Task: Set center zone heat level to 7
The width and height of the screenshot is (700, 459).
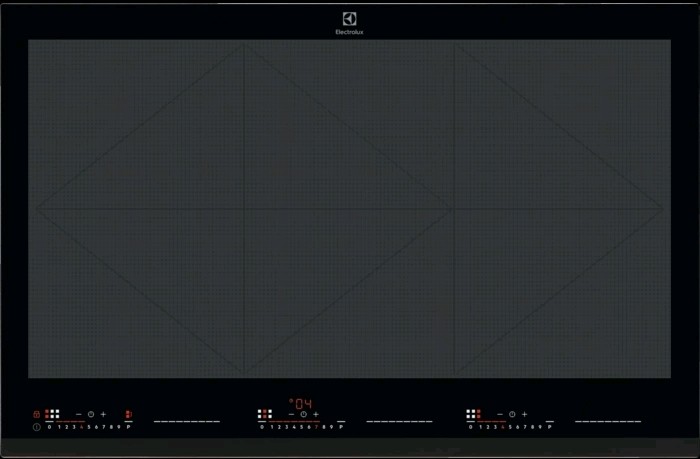Action: click(317, 427)
